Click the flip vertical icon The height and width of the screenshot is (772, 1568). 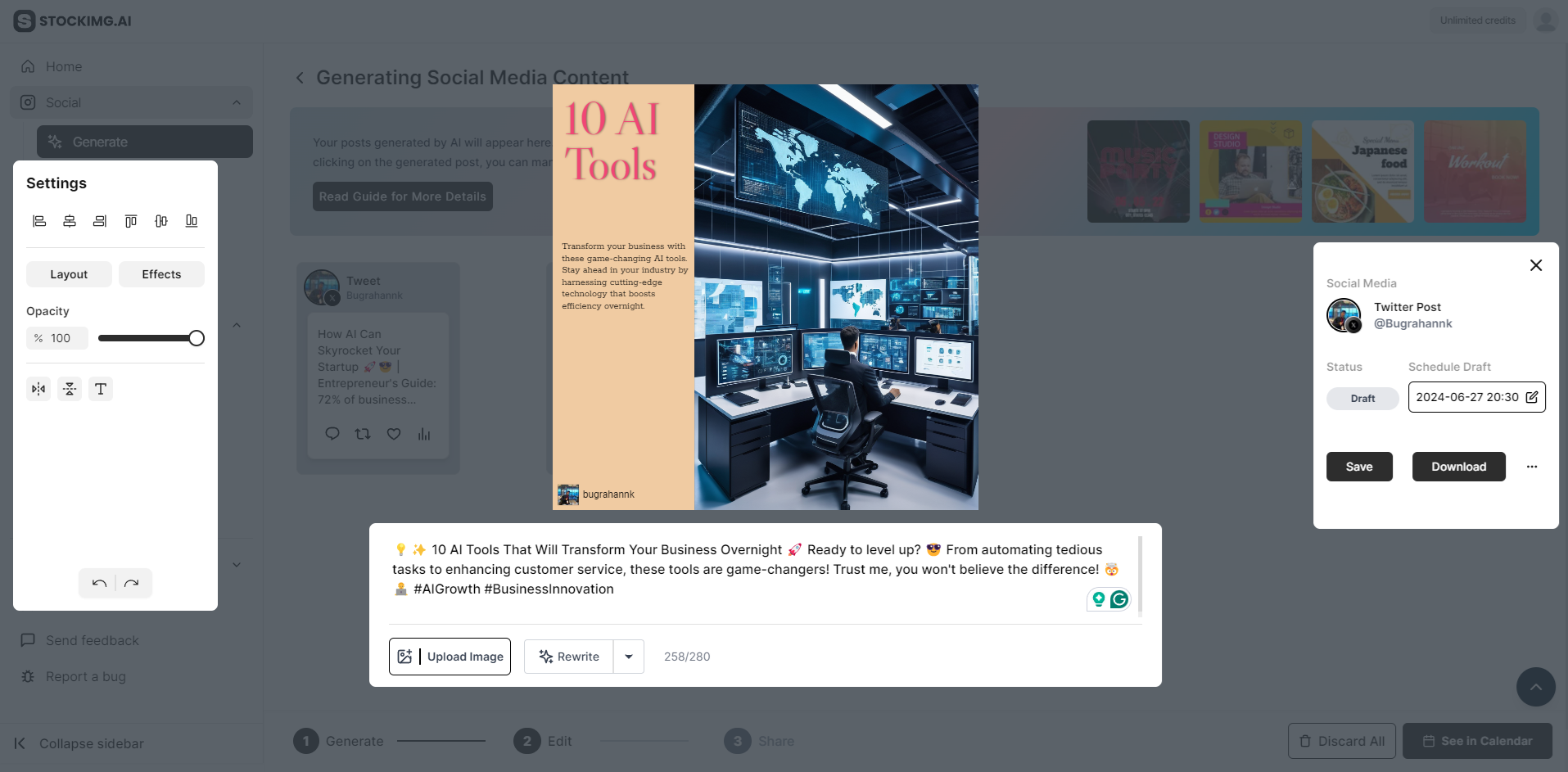tap(70, 389)
